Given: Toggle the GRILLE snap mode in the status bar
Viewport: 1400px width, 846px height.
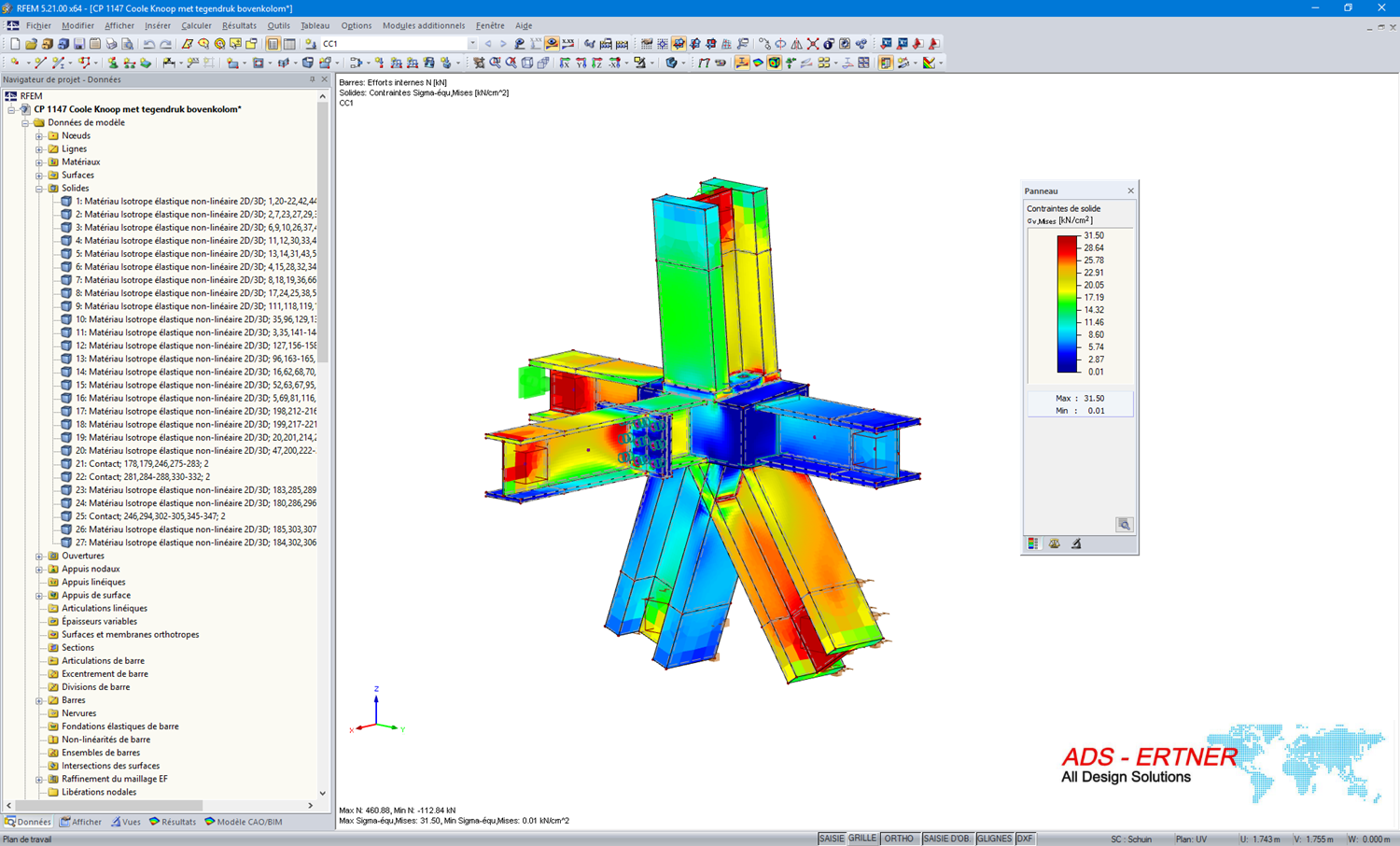Looking at the screenshot, I should pos(861,839).
